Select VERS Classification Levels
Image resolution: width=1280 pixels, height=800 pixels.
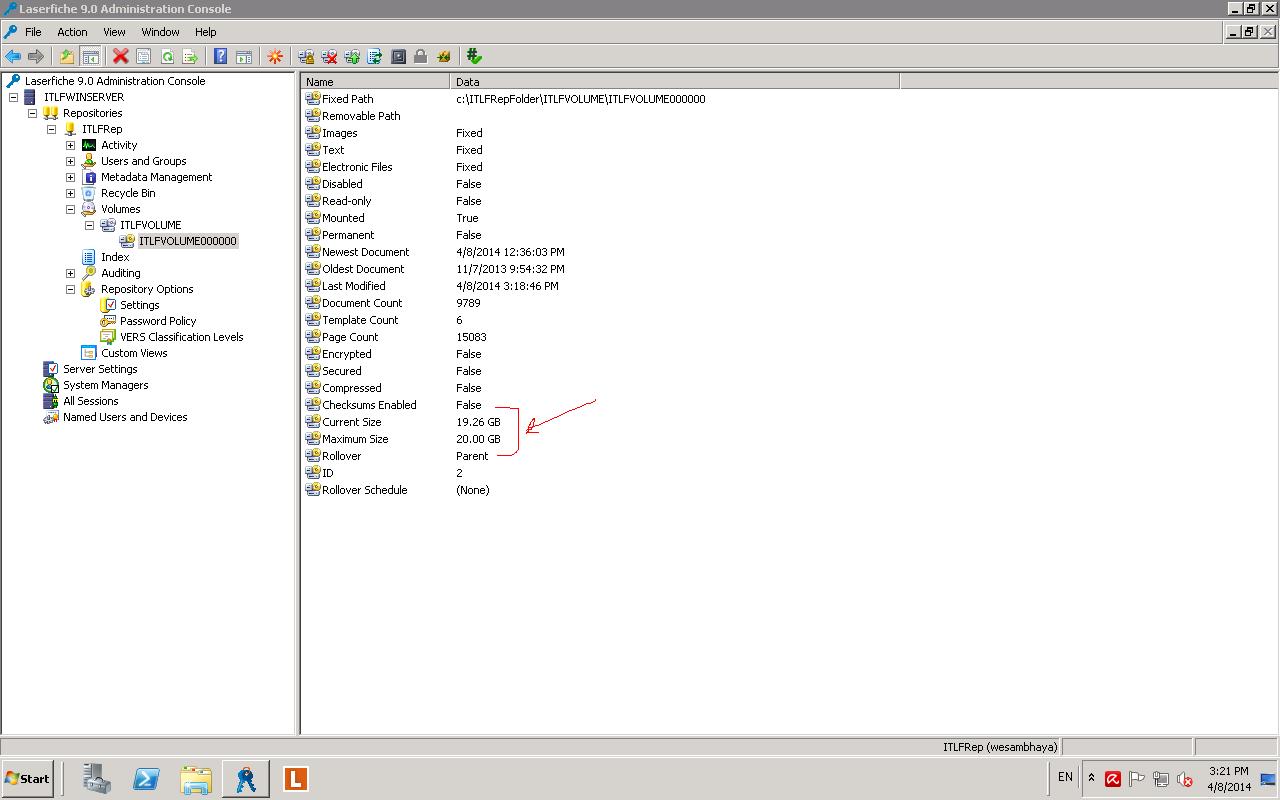[x=182, y=337]
